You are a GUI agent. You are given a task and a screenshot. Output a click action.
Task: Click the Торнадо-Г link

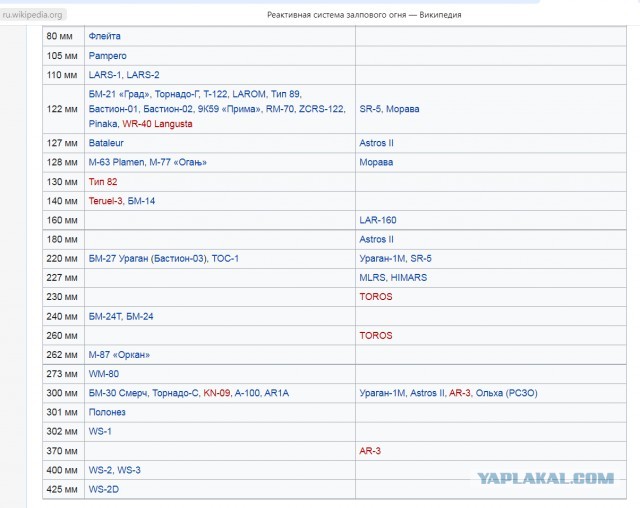point(177,94)
